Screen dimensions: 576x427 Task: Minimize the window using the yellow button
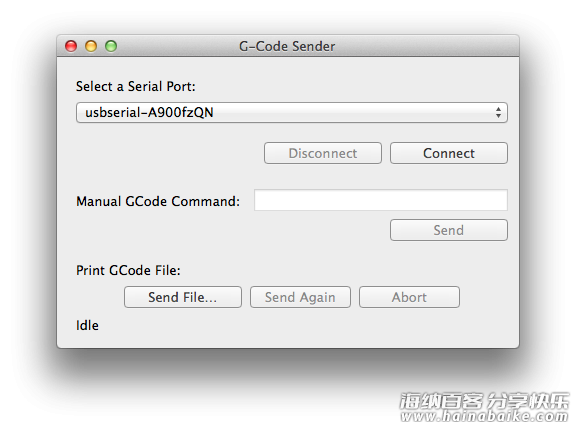pos(91,46)
